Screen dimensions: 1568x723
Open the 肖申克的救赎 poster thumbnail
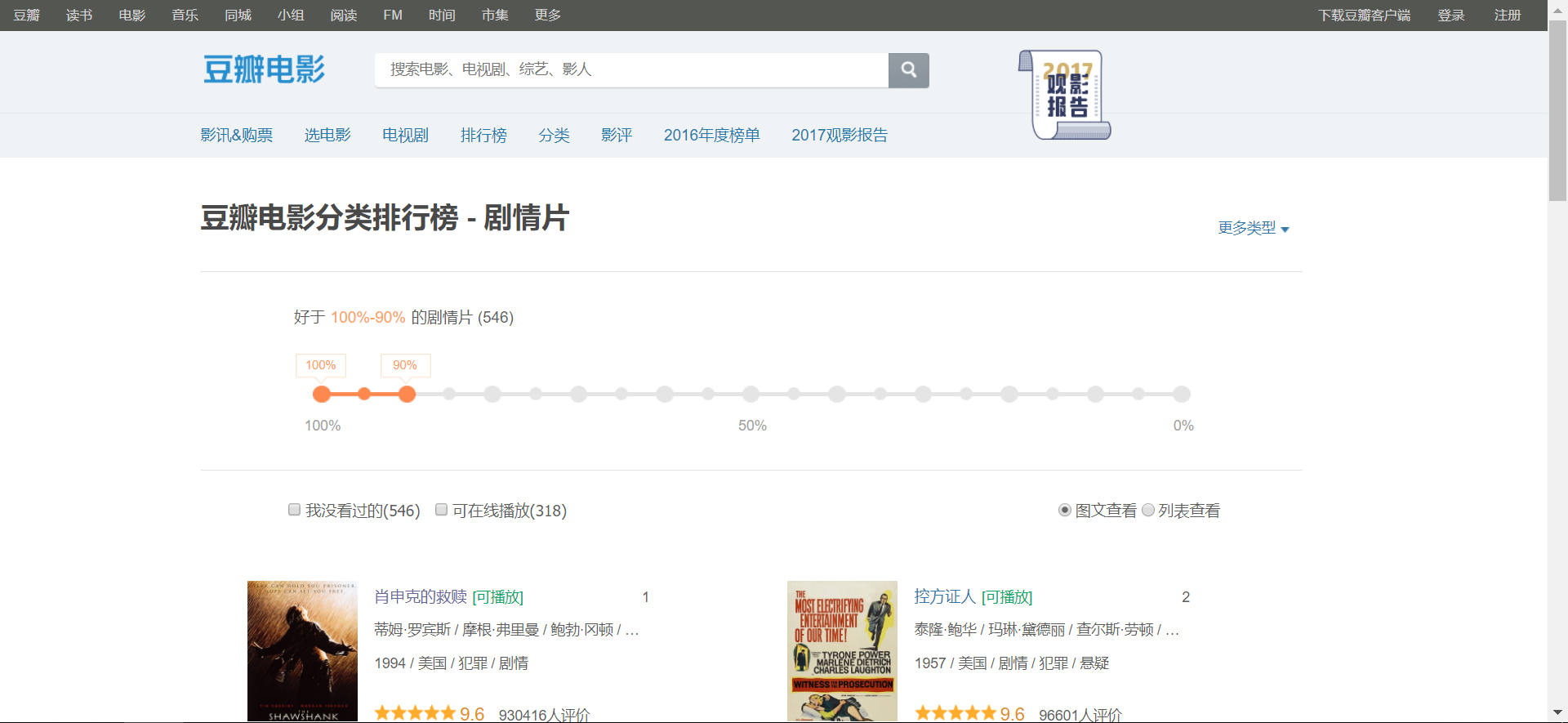pos(302,652)
